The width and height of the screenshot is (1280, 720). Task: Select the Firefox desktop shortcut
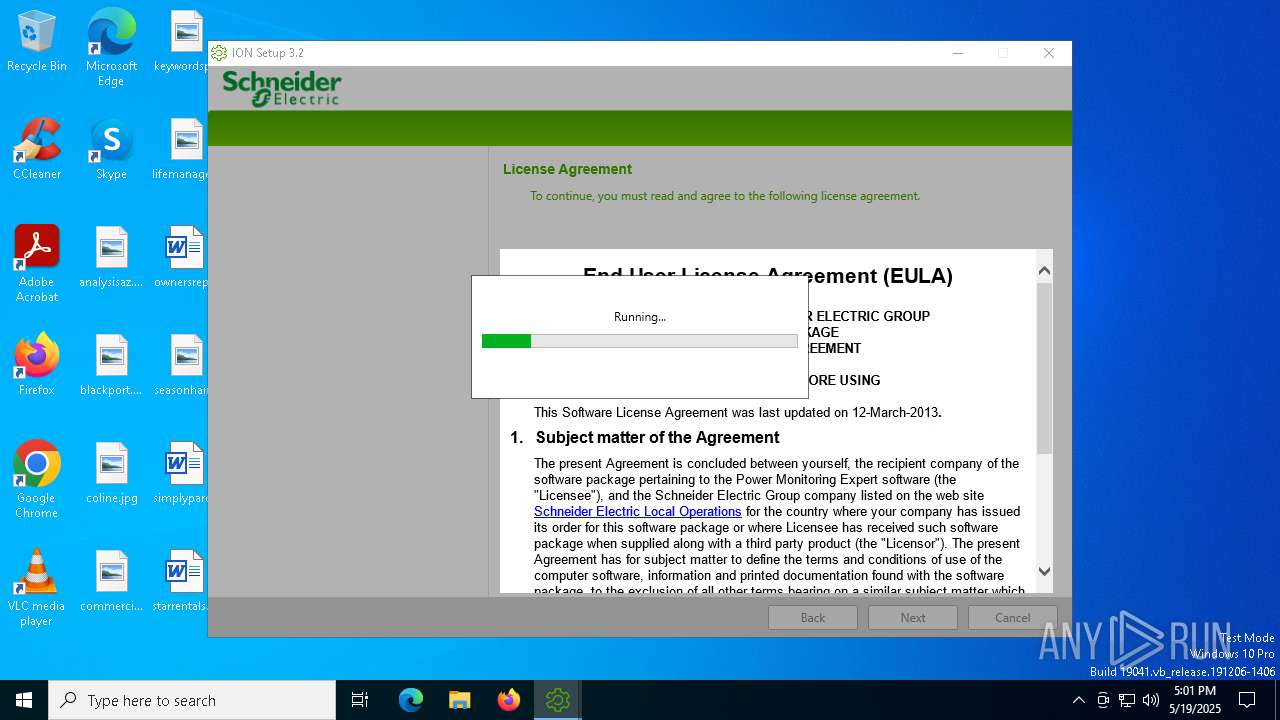(x=37, y=365)
